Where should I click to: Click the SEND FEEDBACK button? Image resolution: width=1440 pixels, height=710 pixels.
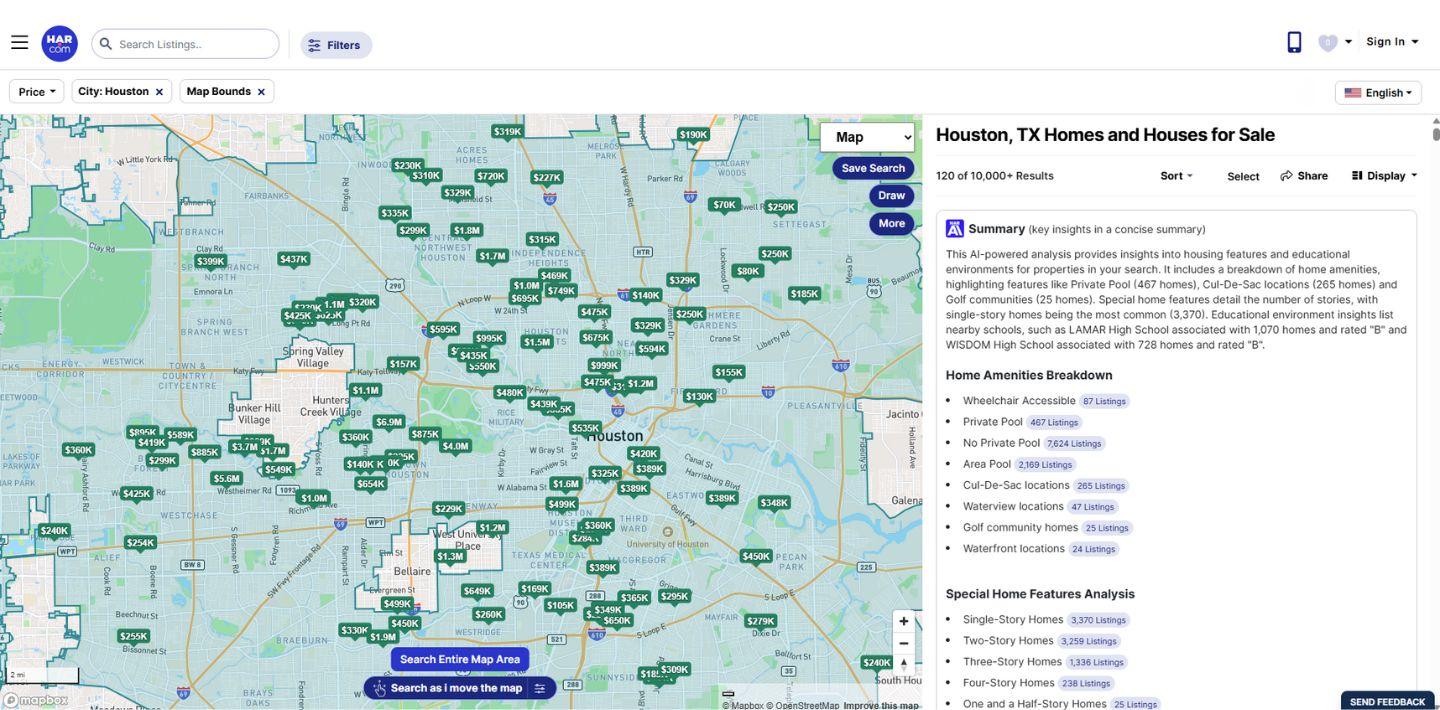[1387, 701]
